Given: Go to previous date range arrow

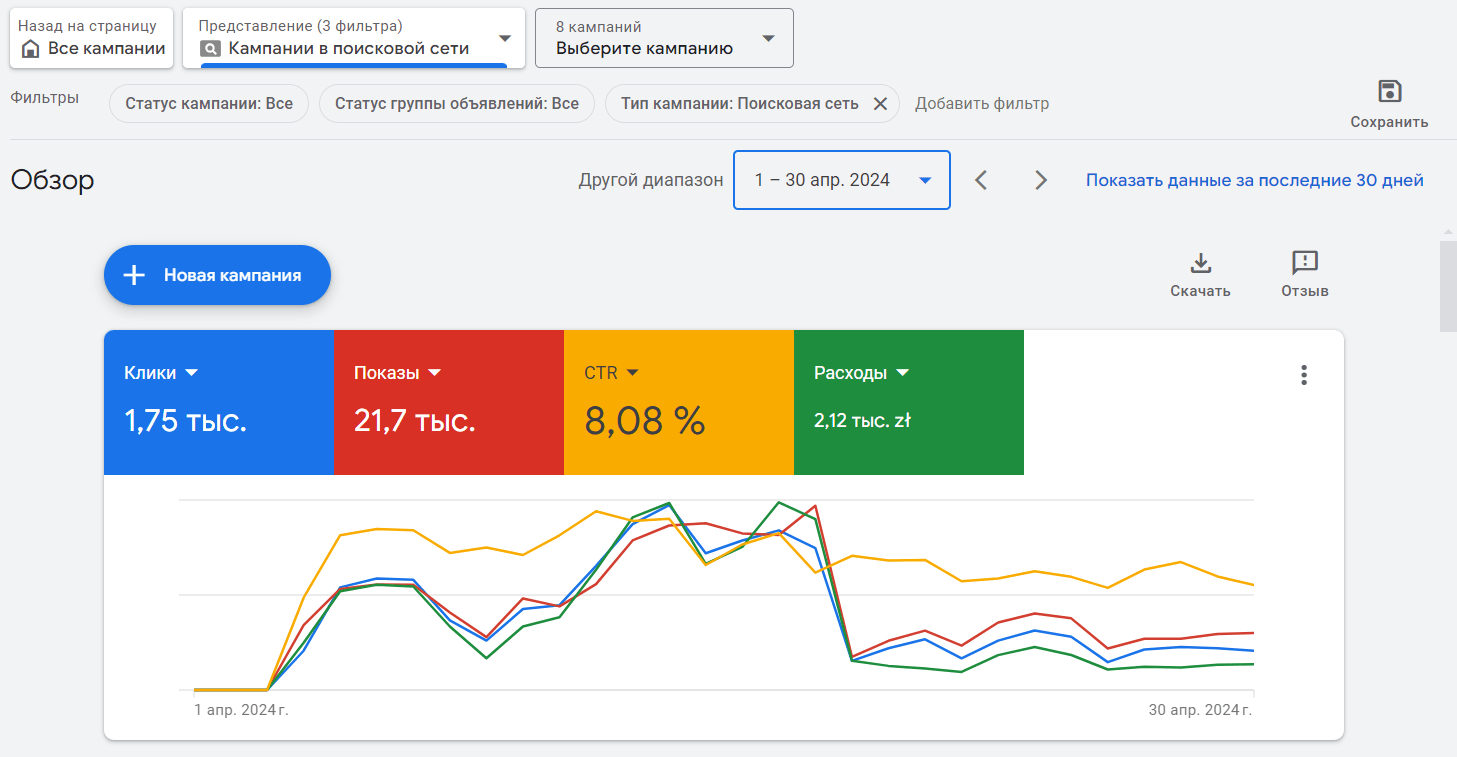Looking at the screenshot, I should [x=981, y=180].
